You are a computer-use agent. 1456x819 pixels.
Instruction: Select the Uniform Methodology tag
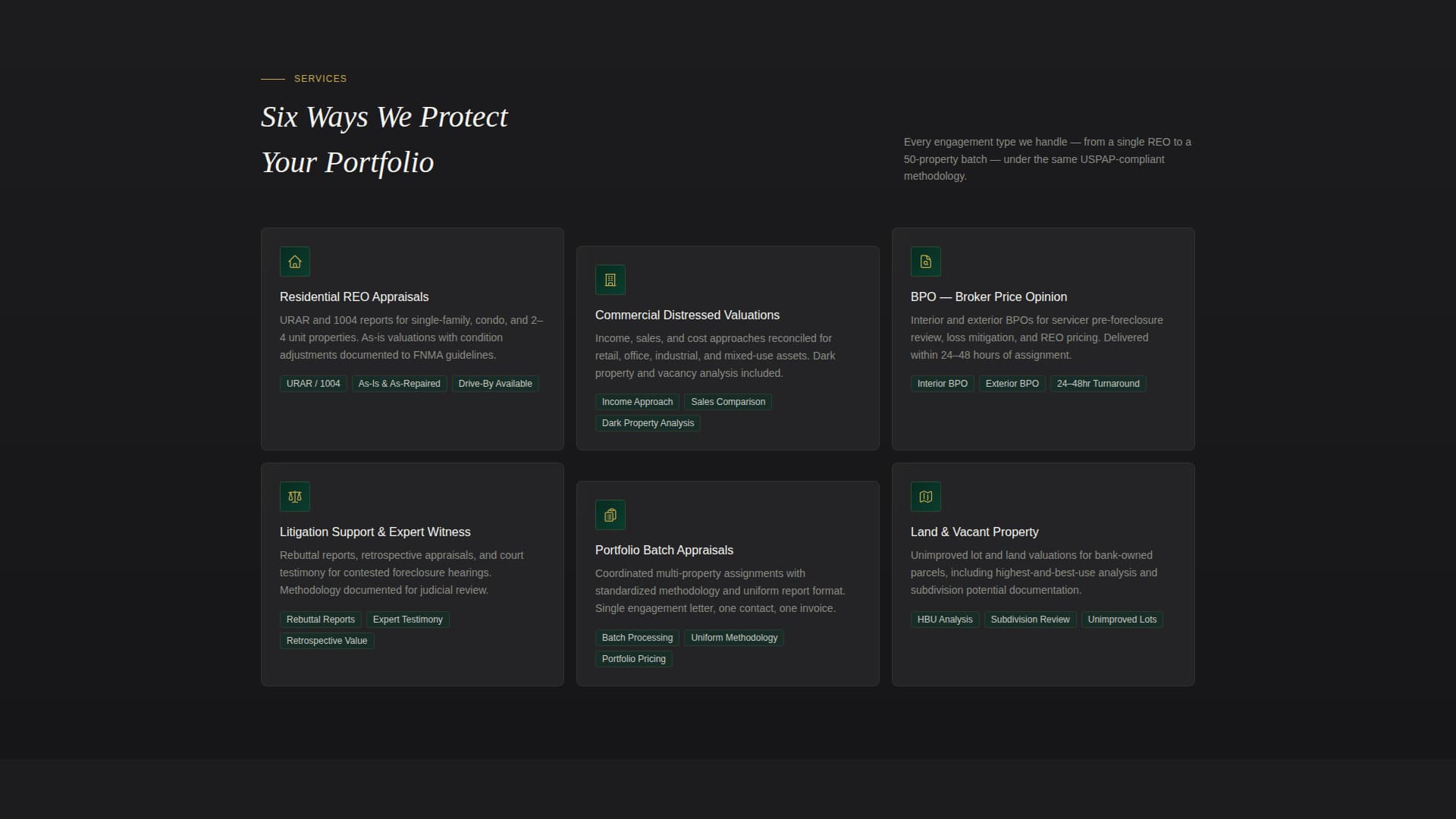[x=733, y=637]
